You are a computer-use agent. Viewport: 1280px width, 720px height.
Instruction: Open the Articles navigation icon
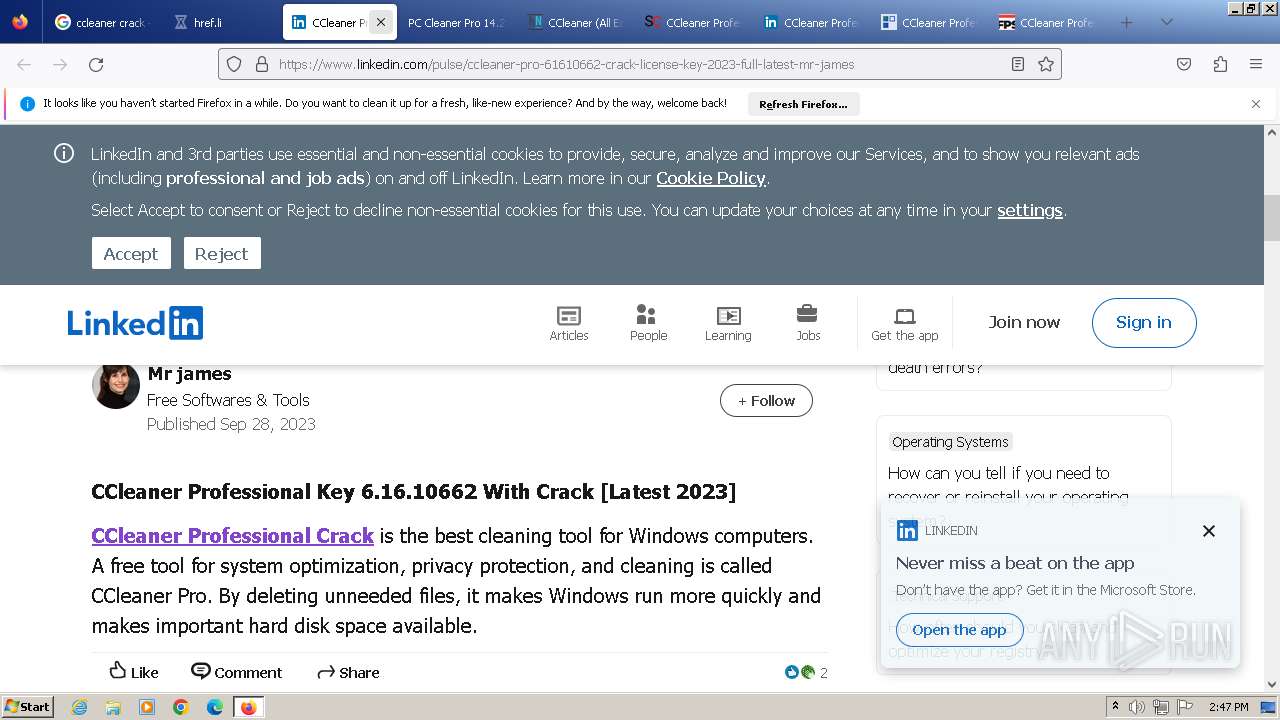pyautogui.click(x=569, y=323)
